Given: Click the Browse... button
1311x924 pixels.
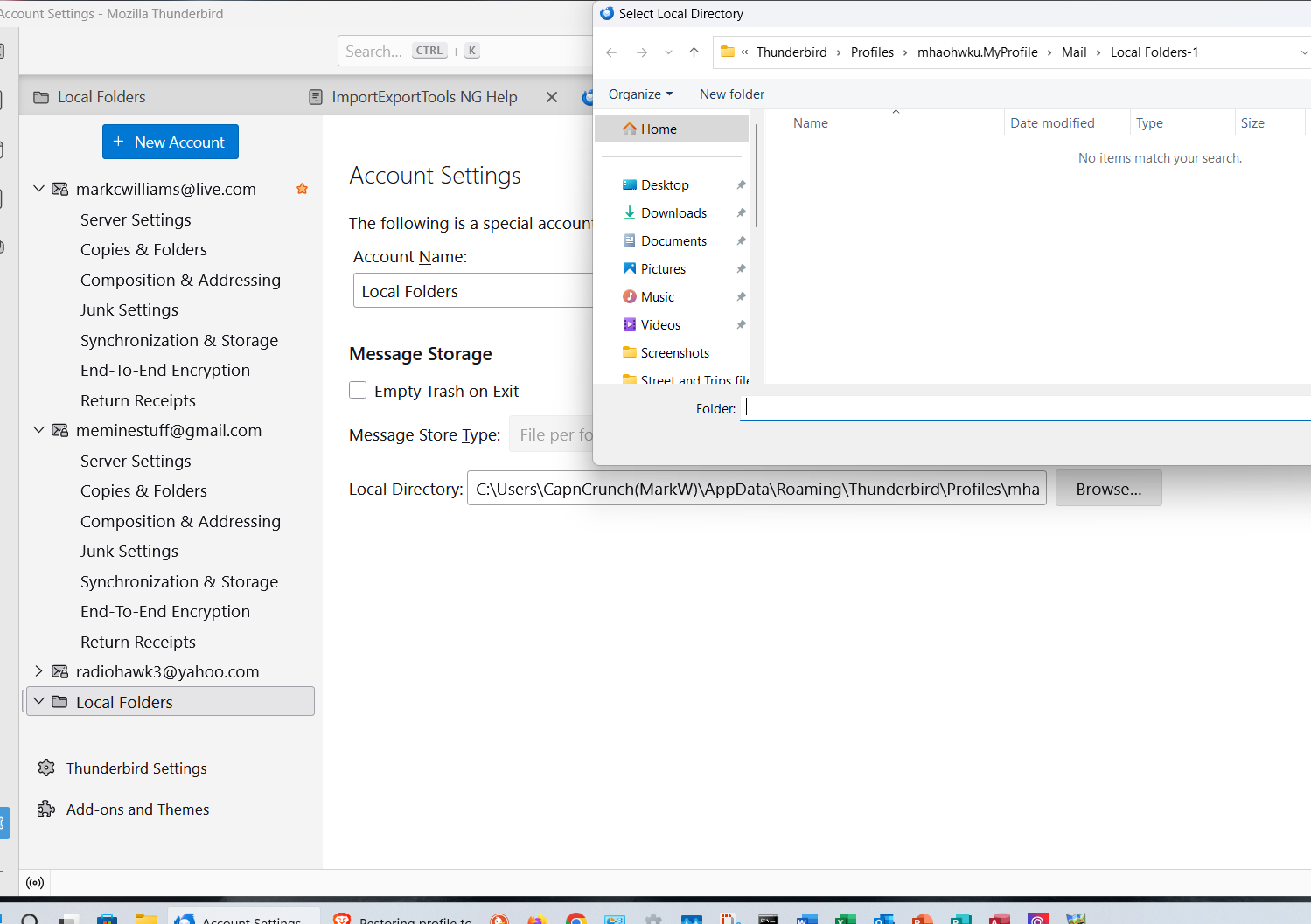Looking at the screenshot, I should point(1108,489).
